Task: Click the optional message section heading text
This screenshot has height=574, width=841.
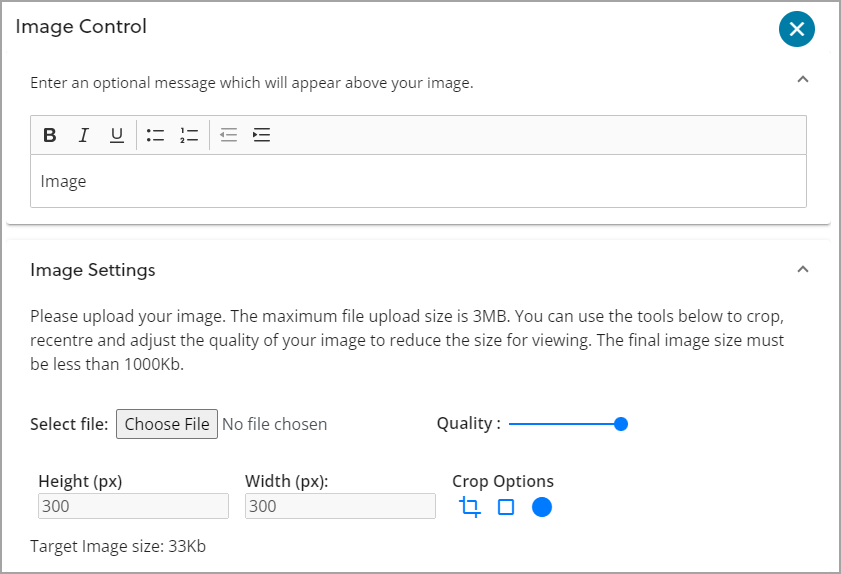Action: pos(251,83)
